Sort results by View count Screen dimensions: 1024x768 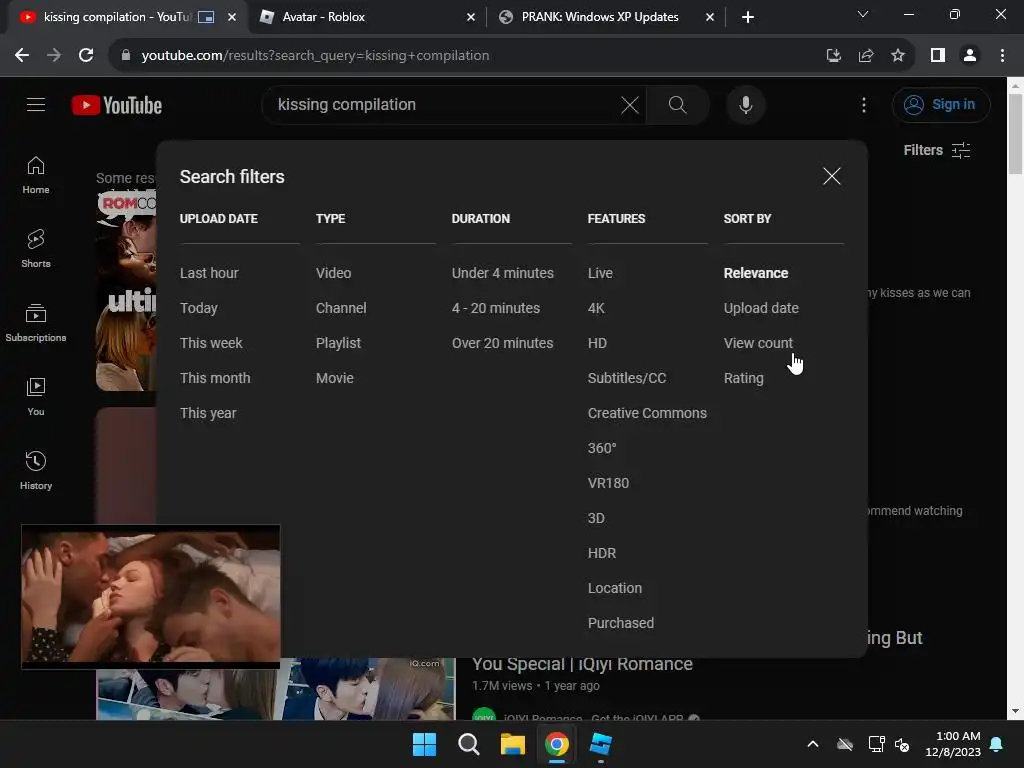tap(758, 343)
